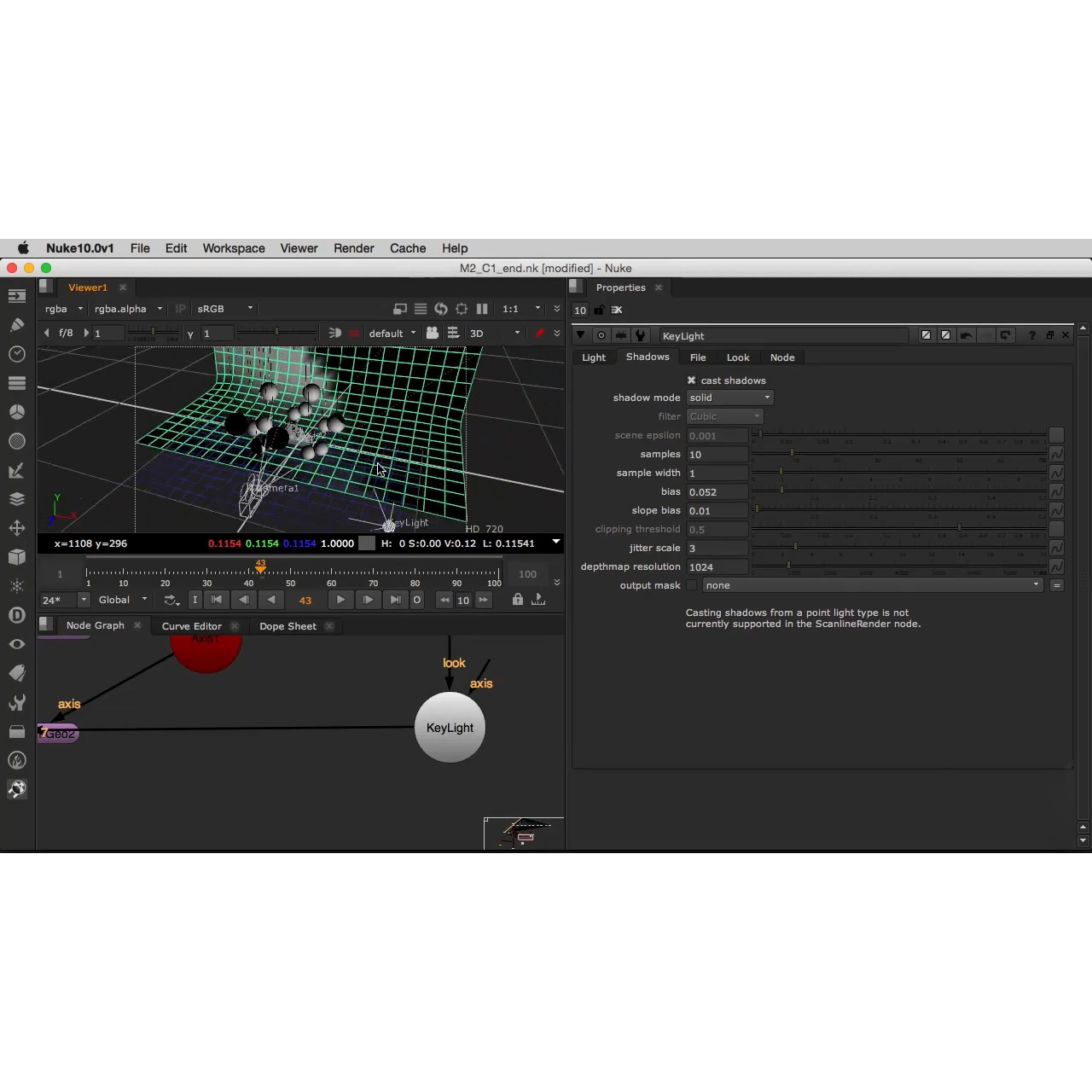Viewport: 1092px width, 1092px height.
Task: Click the depthmap resolution field
Action: coord(717,567)
